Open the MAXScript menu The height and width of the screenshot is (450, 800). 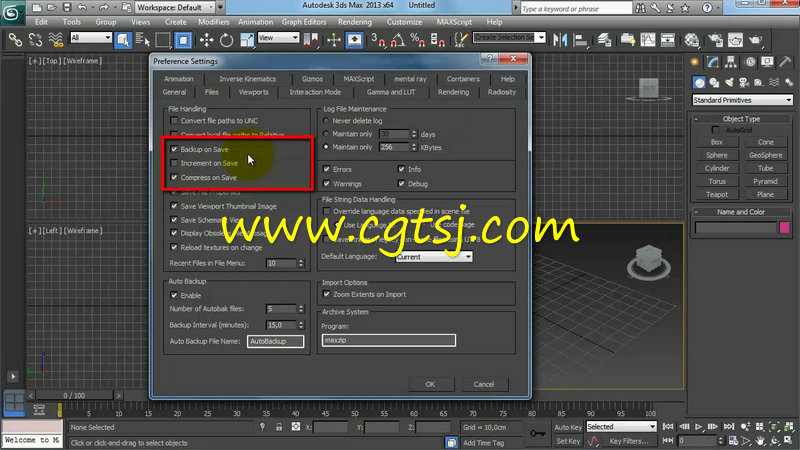coord(454,22)
